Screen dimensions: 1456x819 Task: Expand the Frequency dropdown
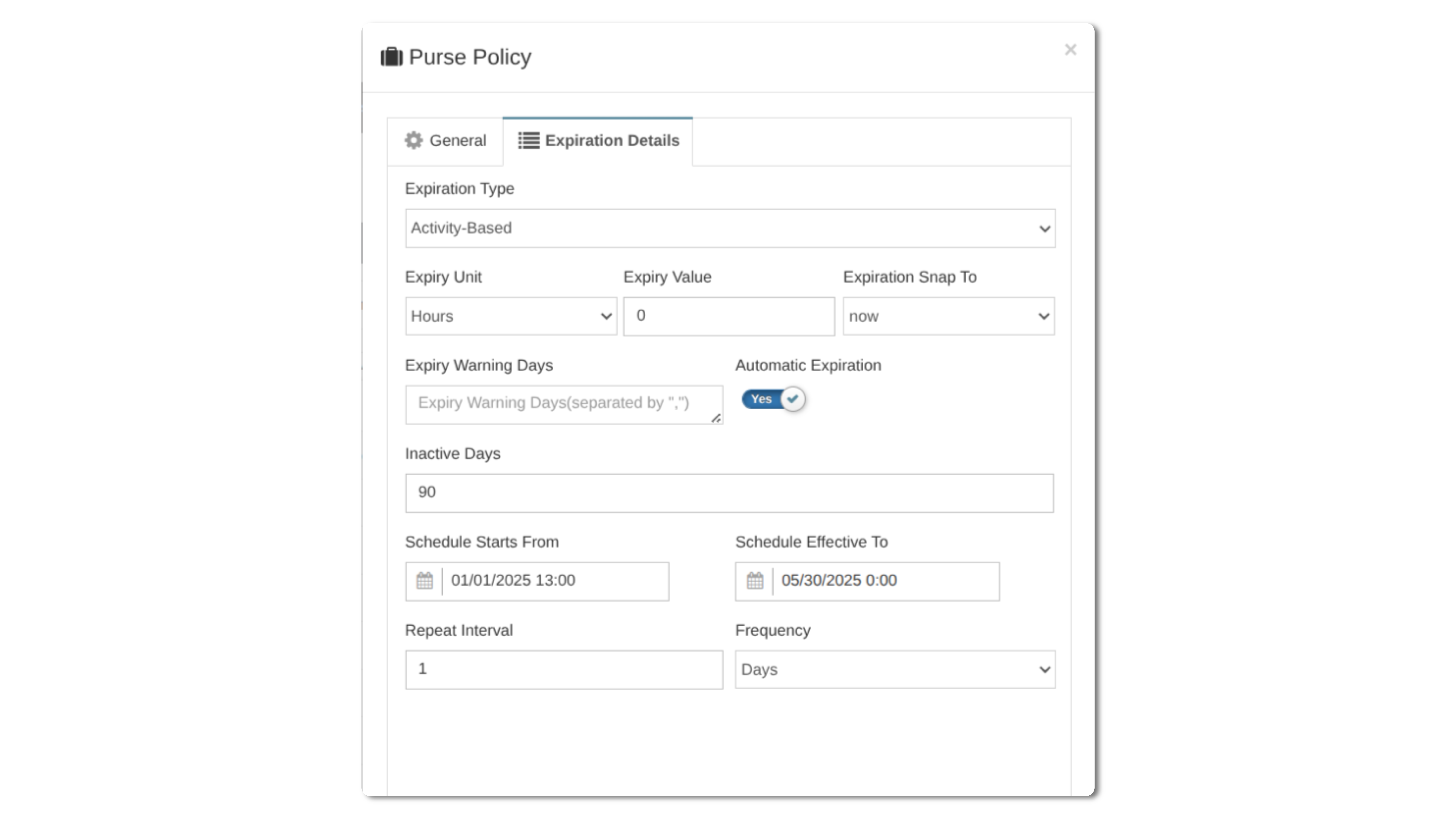[895, 670]
